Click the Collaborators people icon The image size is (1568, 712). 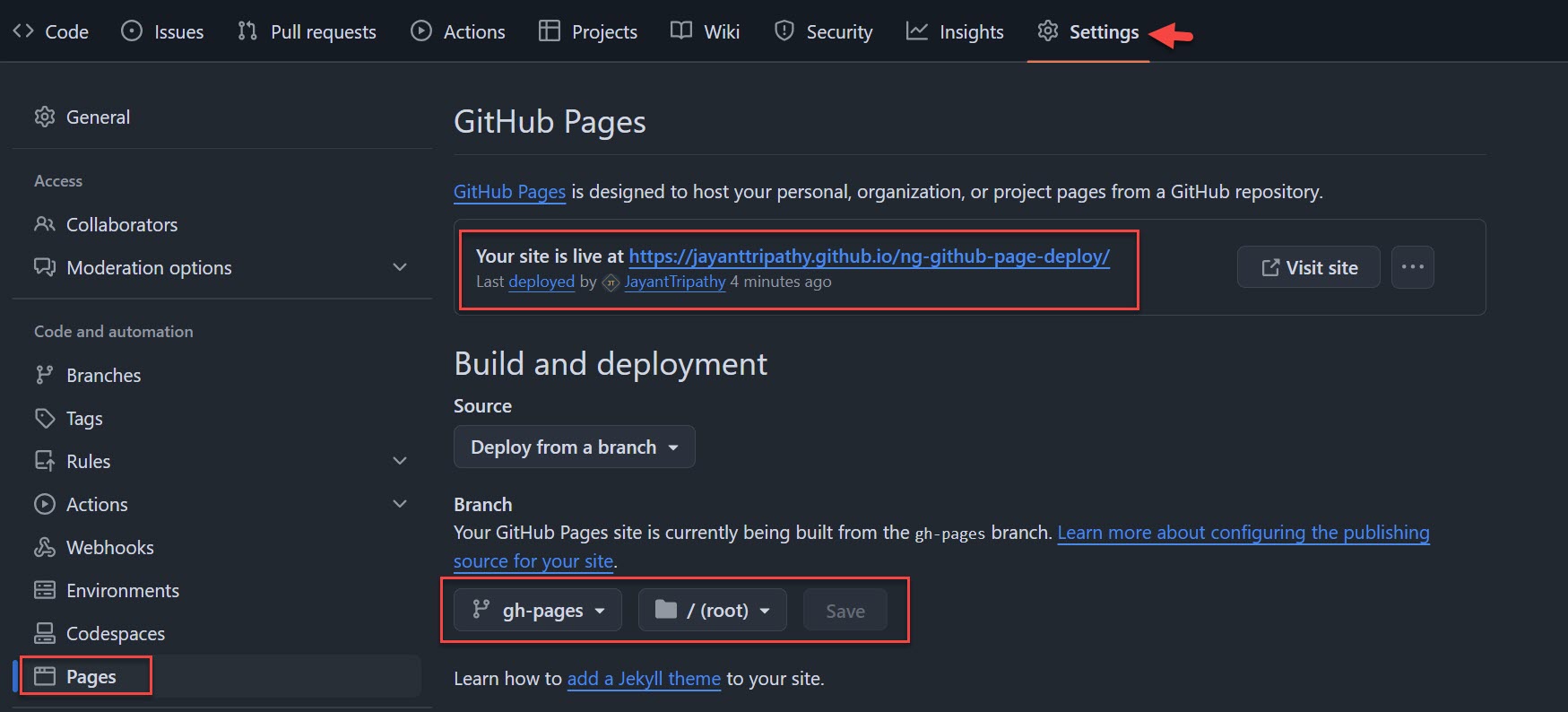(45, 224)
